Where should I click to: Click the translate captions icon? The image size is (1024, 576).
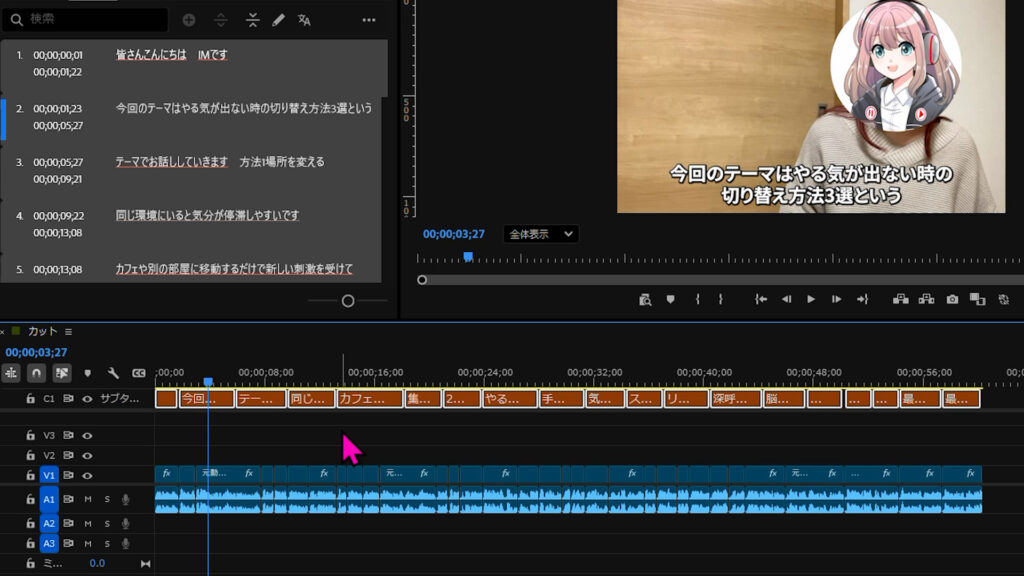pos(305,20)
